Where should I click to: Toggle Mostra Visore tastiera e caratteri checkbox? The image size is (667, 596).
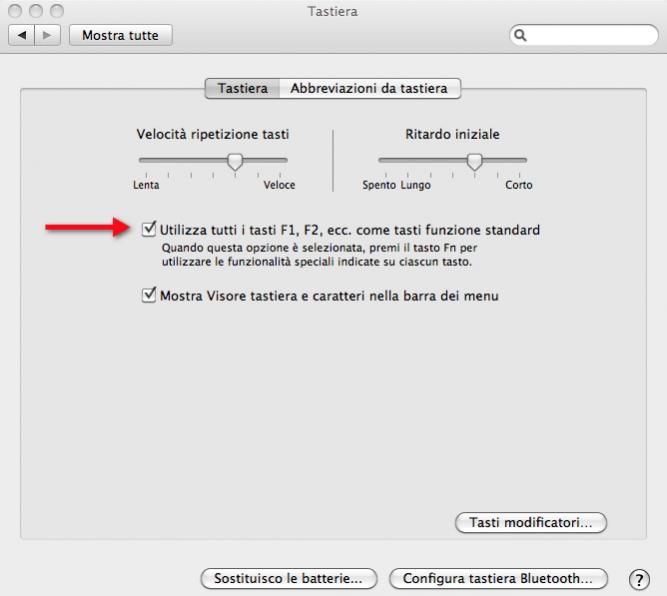tap(150, 295)
